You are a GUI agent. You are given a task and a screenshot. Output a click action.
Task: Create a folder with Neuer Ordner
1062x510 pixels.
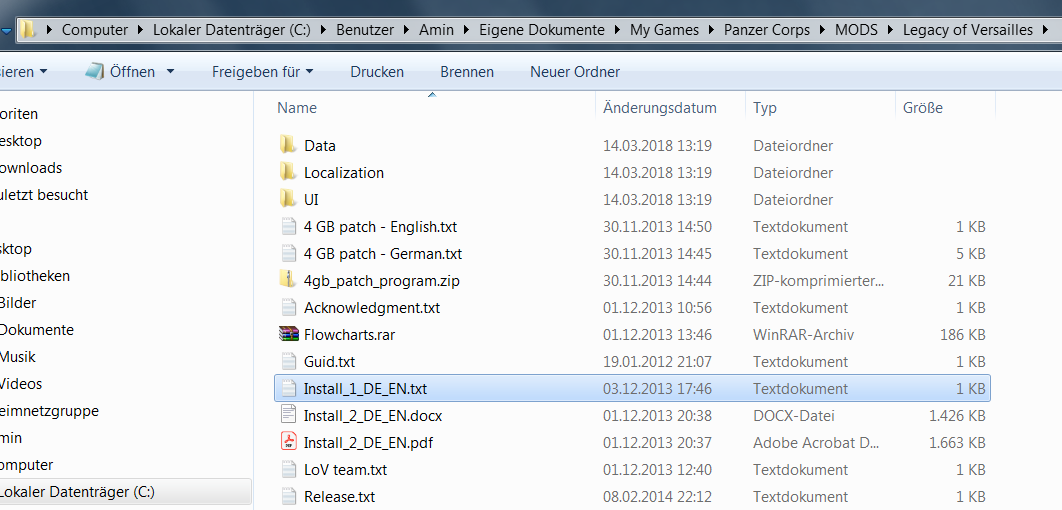575,72
